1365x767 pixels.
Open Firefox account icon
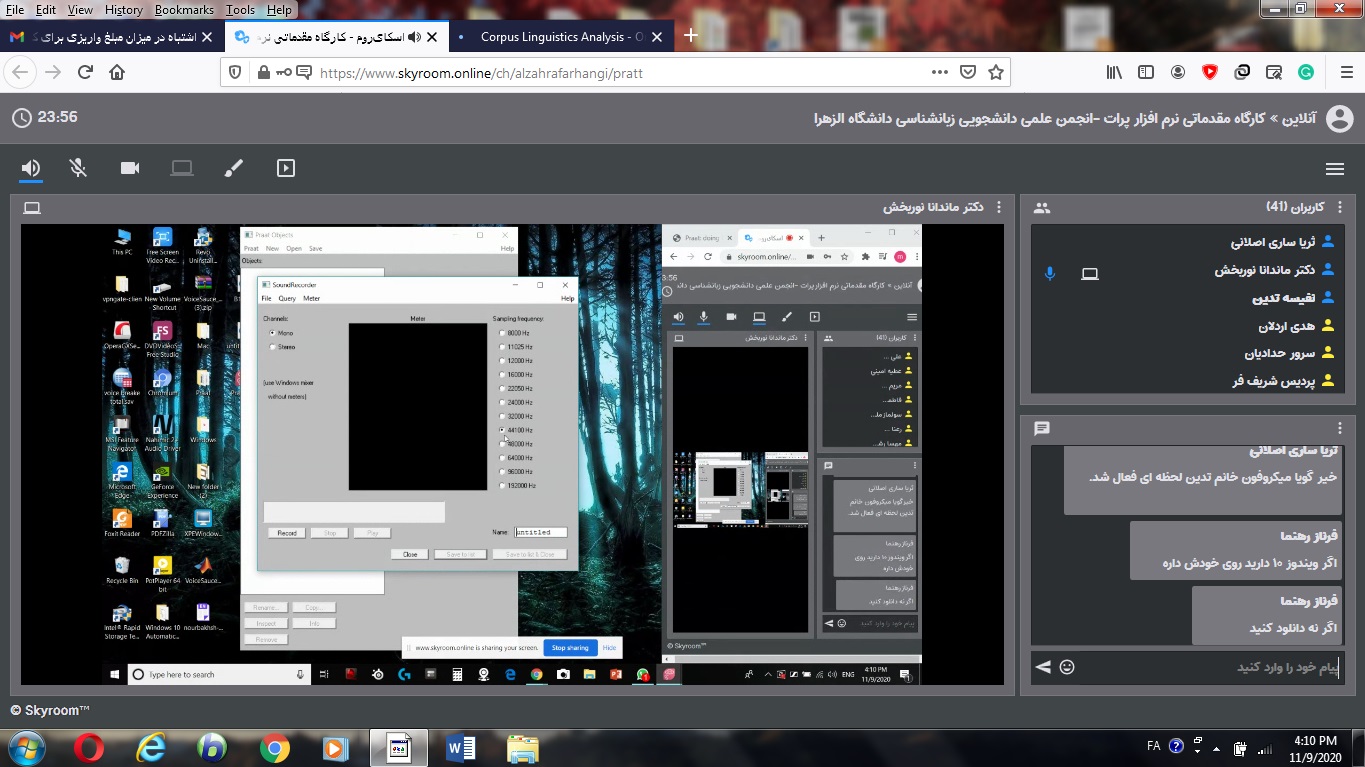point(1178,72)
